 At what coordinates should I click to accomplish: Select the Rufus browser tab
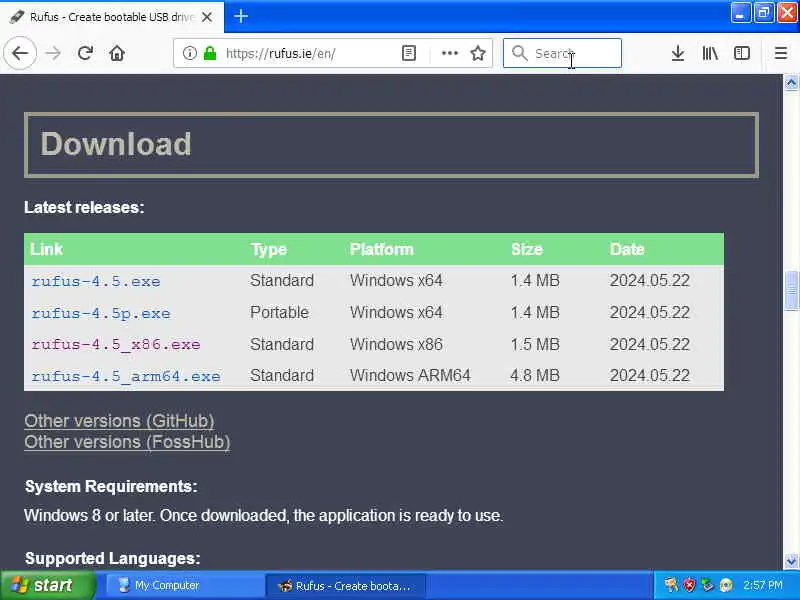[112, 17]
